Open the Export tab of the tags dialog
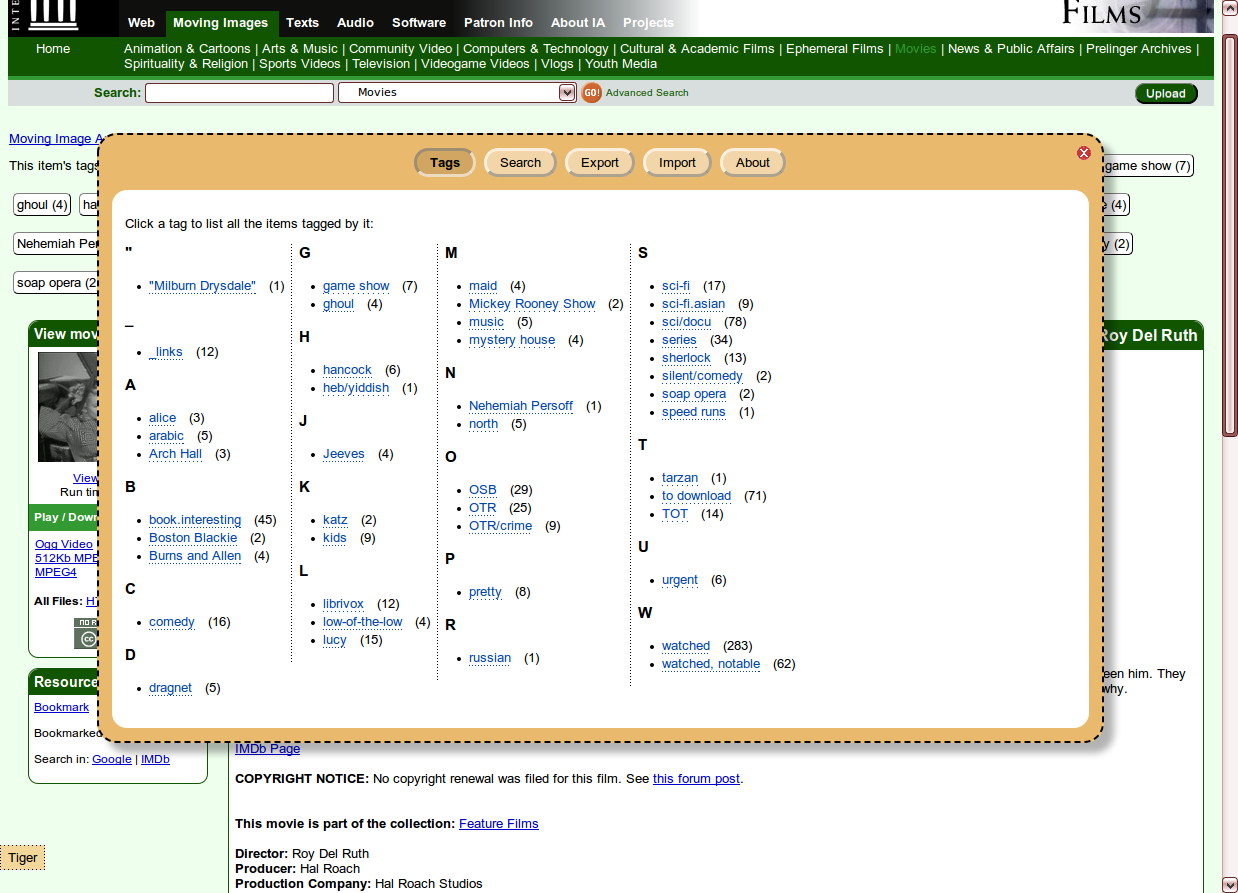The height and width of the screenshot is (893, 1238). (x=598, y=162)
